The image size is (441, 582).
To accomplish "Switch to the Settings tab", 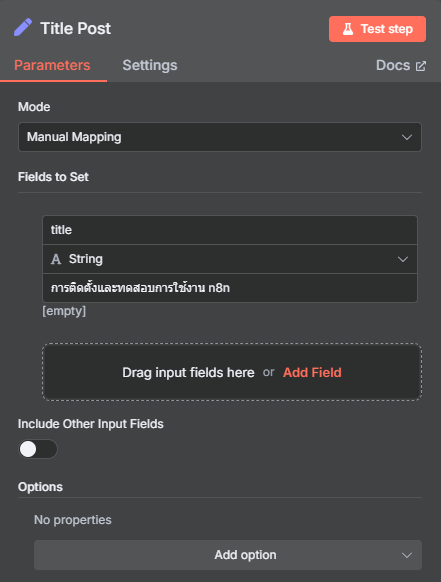I will pyautogui.click(x=150, y=65).
